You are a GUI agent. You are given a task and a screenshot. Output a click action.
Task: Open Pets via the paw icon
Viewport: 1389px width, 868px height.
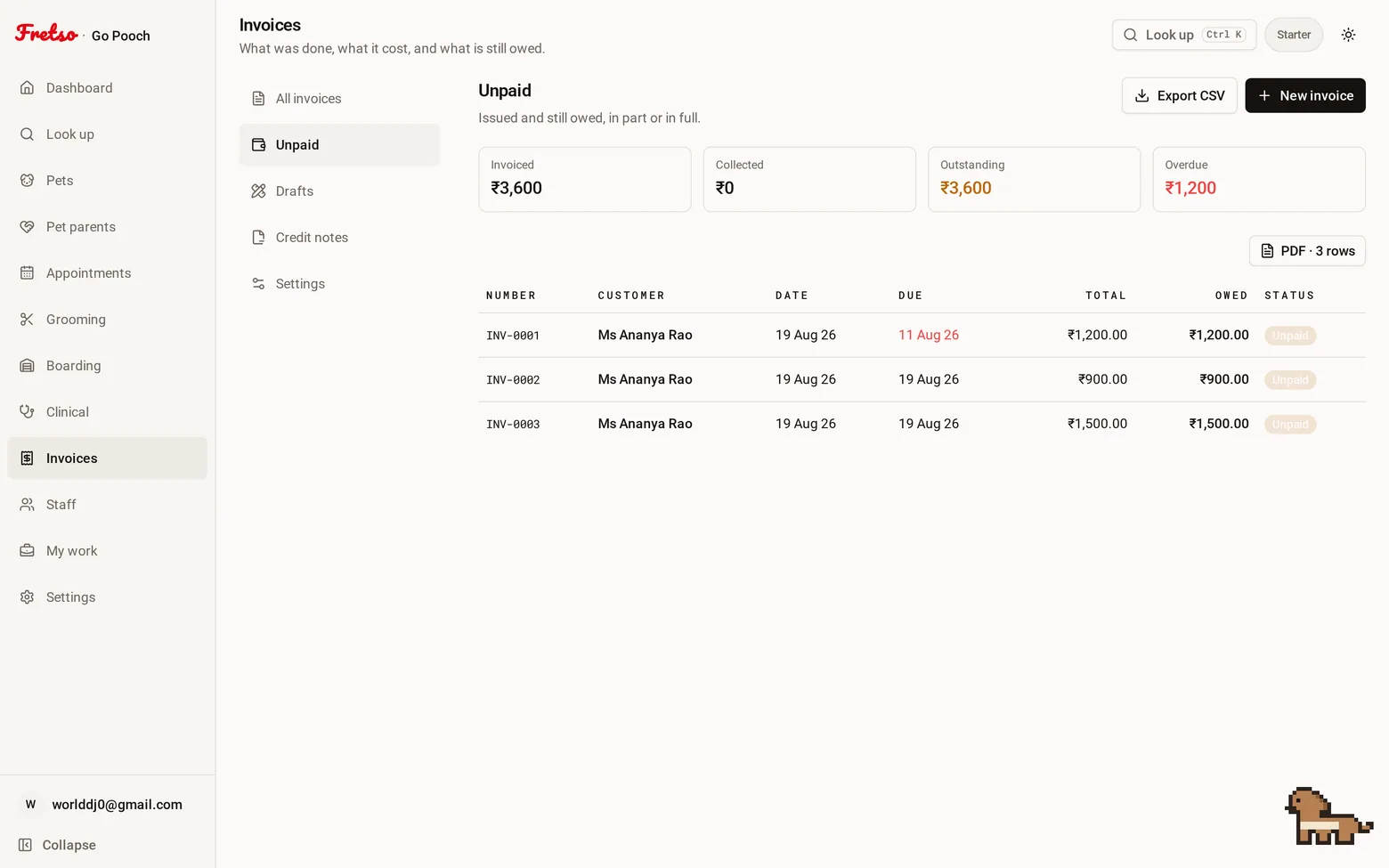pyautogui.click(x=28, y=180)
